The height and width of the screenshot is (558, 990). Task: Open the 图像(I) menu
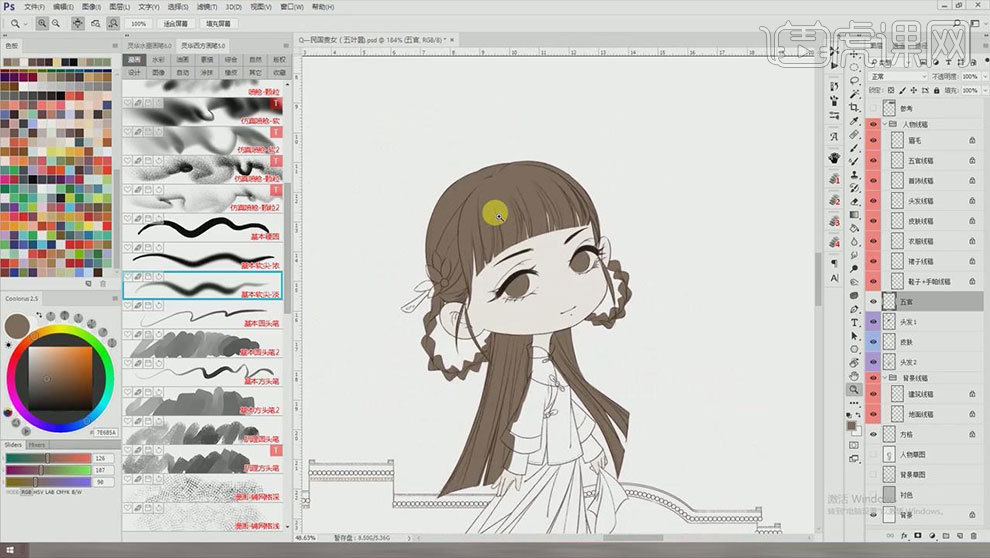click(x=91, y=7)
